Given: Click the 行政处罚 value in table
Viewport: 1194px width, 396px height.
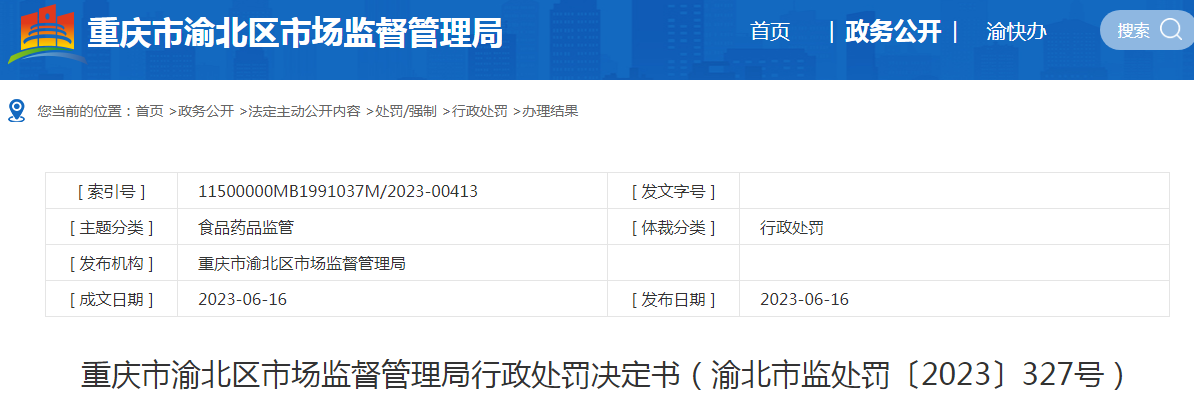Looking at the screenshot, I should pyautogui.click(x=792, y=227).
